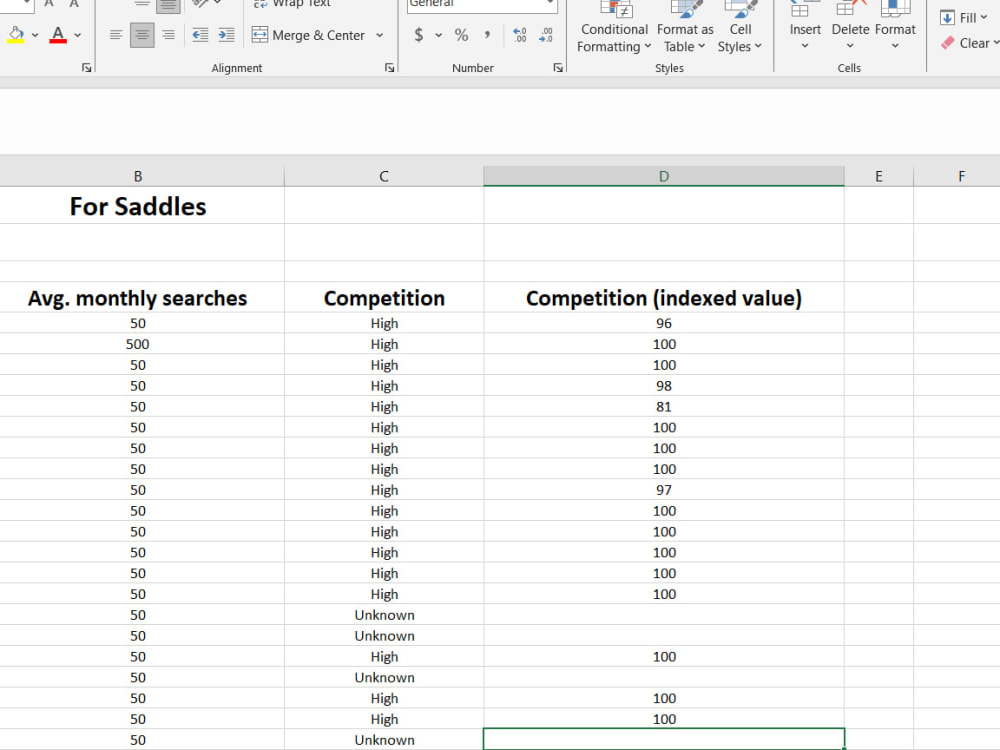1000x750 pixels.
Task: Select column B header
Action: (138, 177)
